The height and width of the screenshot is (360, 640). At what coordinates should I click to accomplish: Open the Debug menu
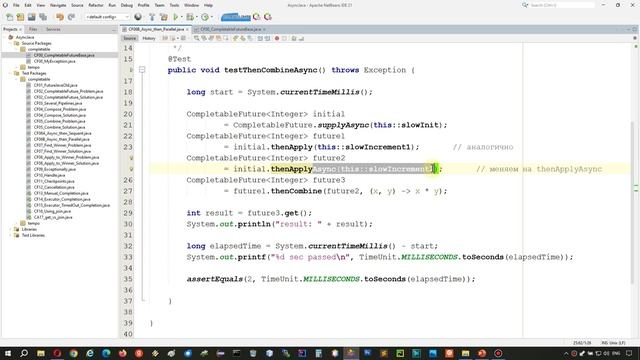tap(127, 5)
